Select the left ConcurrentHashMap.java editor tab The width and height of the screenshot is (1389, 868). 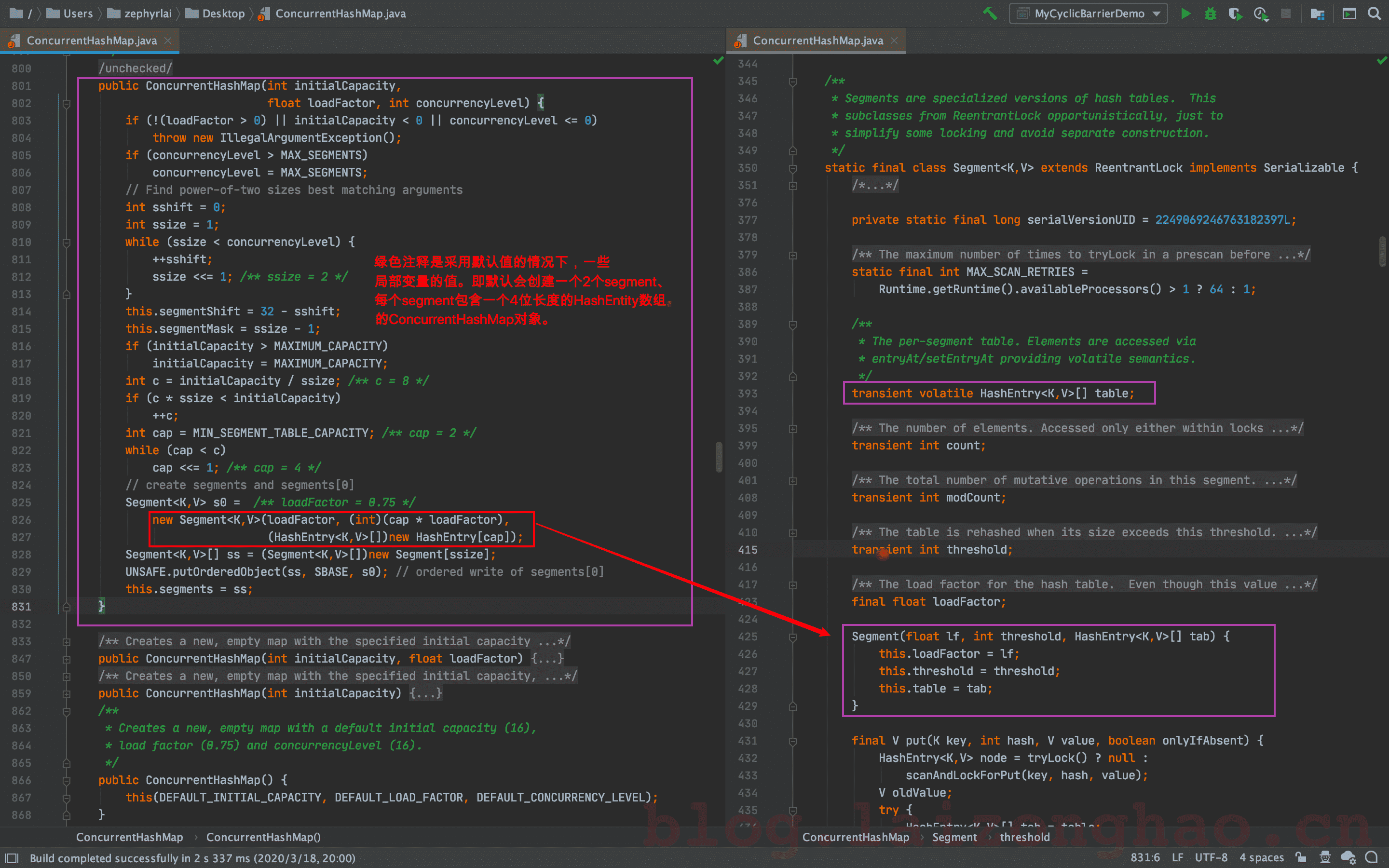pos(91,41)
